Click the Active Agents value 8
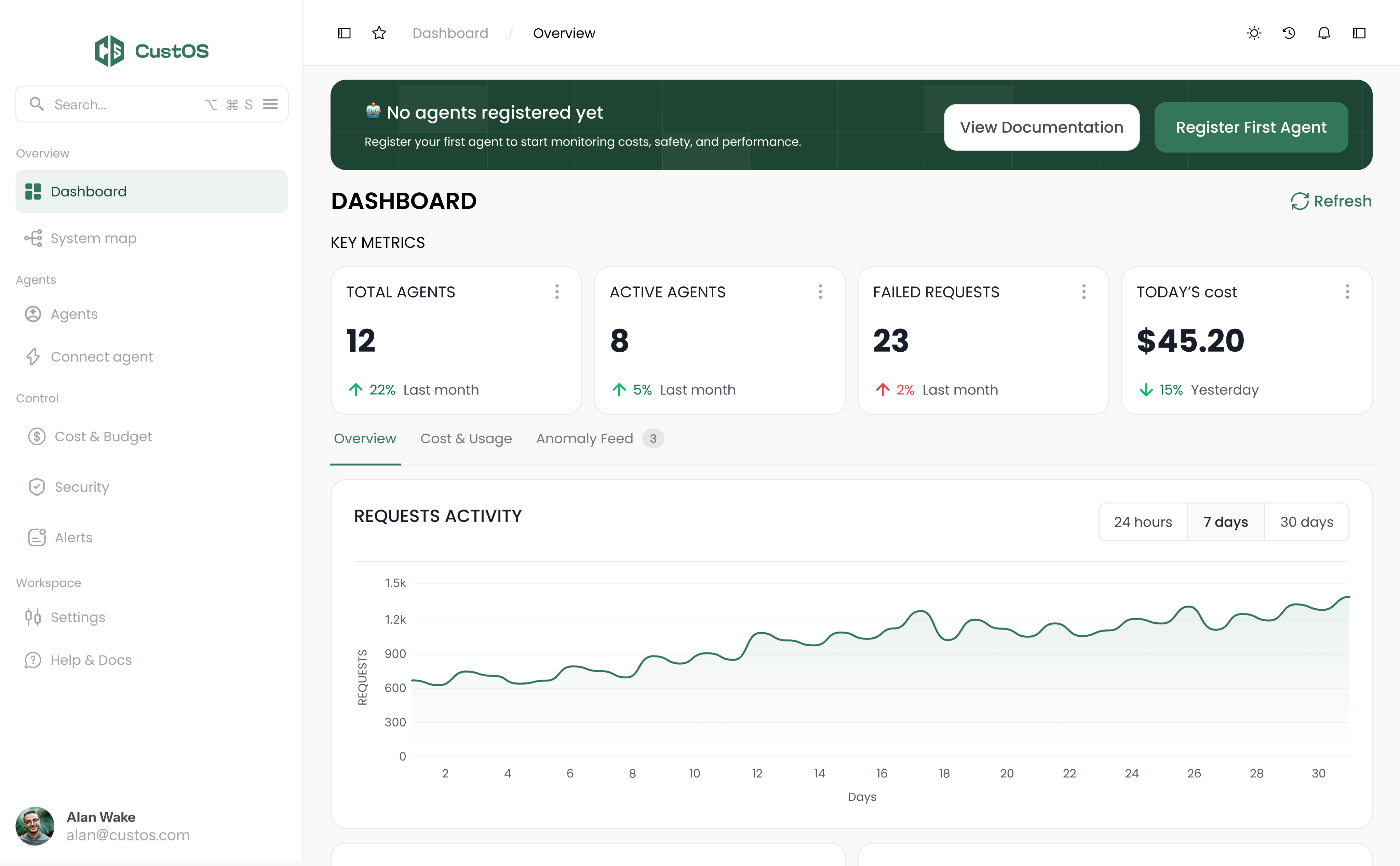The height and width of the screenshot is (866, 1400). coord(619,340)
